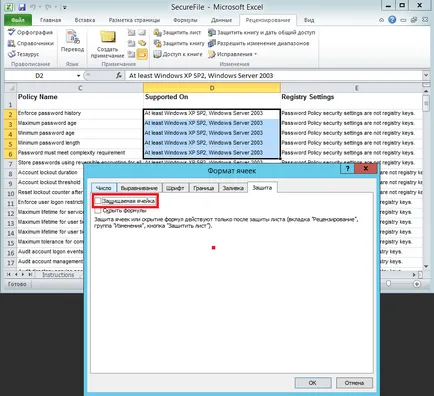Click Защитить книгу и дать общий доступ
This screenshot has height=396, width=434.
tap(261, 32)
